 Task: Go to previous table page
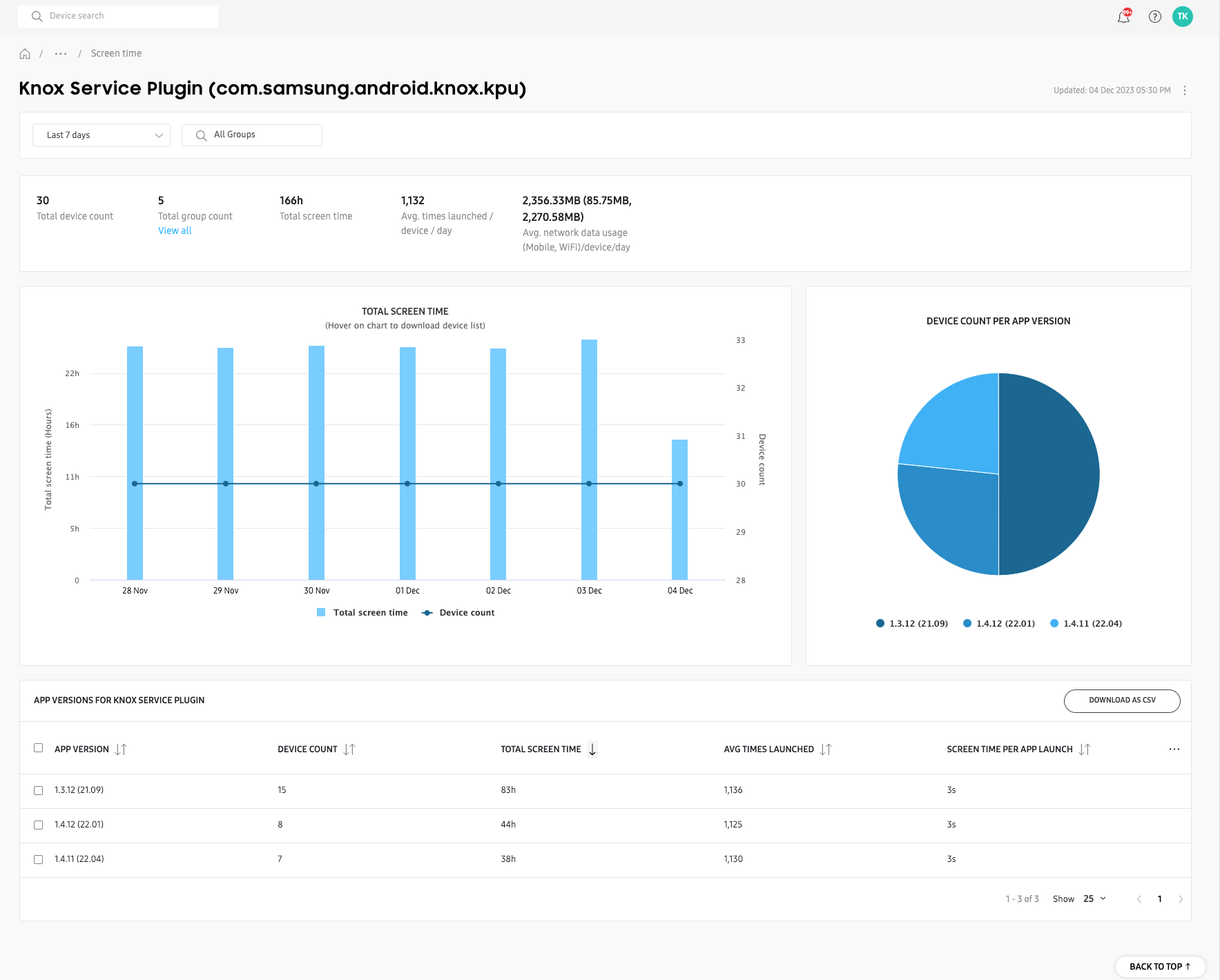1139,899
